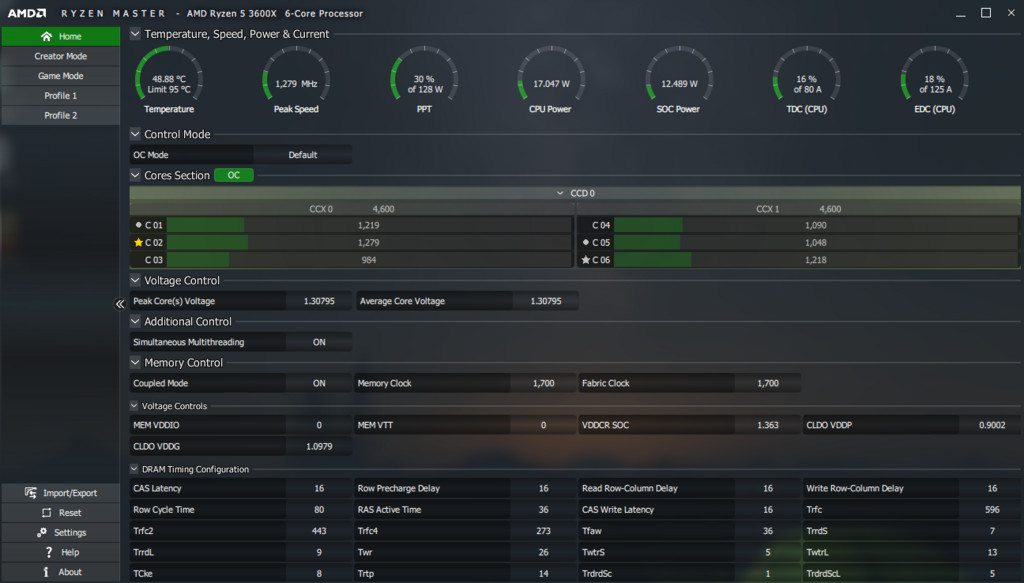This screenshot has height=583, width=1024.
Task: Click the dot marker on core C 05
Action: [586, 242]
